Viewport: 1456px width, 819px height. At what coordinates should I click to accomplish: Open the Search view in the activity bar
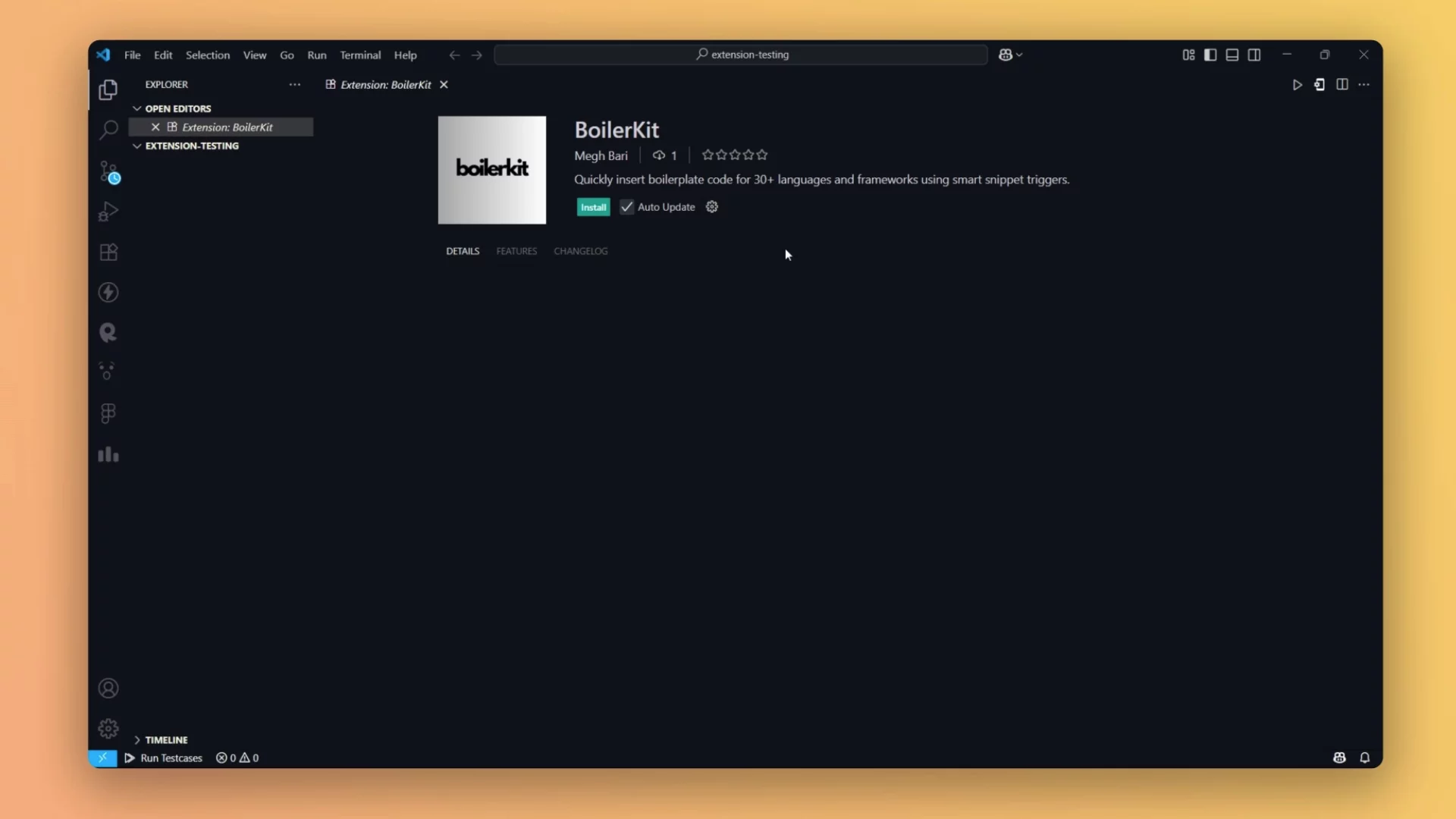click(x=108, y=130)
